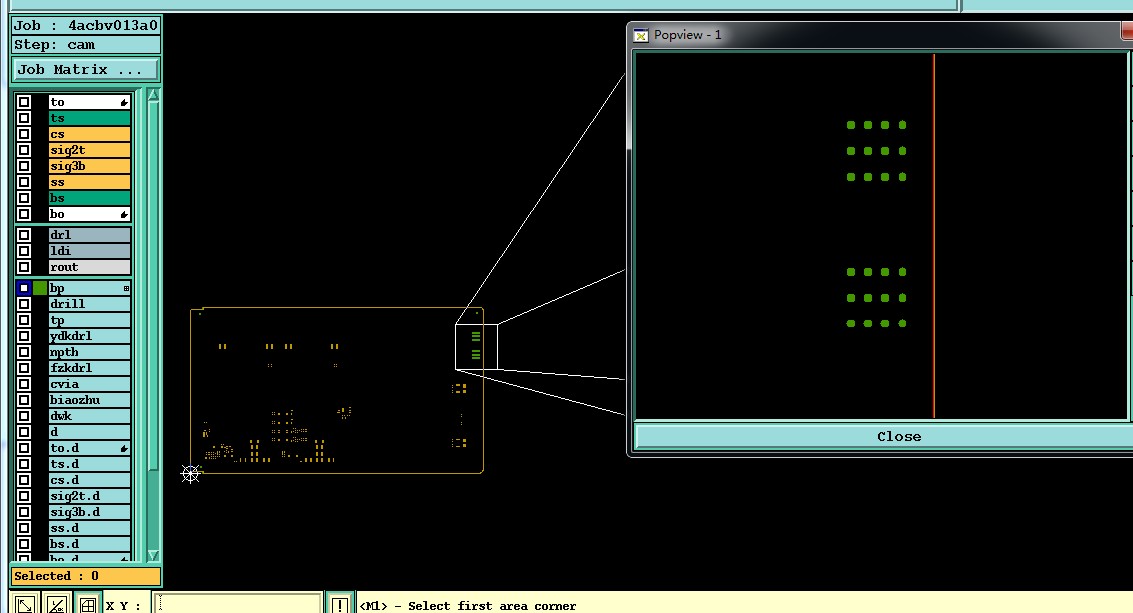
Task: Select the 'dwk' layer name
Action: tap(90, 416)
